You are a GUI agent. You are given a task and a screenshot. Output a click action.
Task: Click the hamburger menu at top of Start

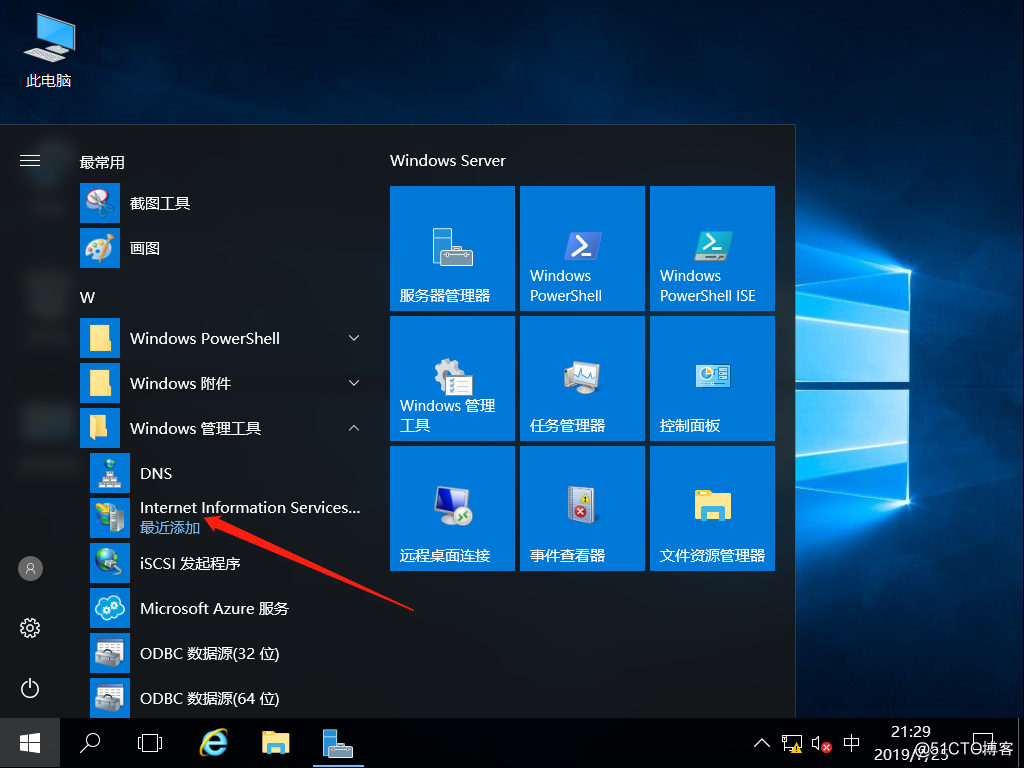(x=30, y=161)
